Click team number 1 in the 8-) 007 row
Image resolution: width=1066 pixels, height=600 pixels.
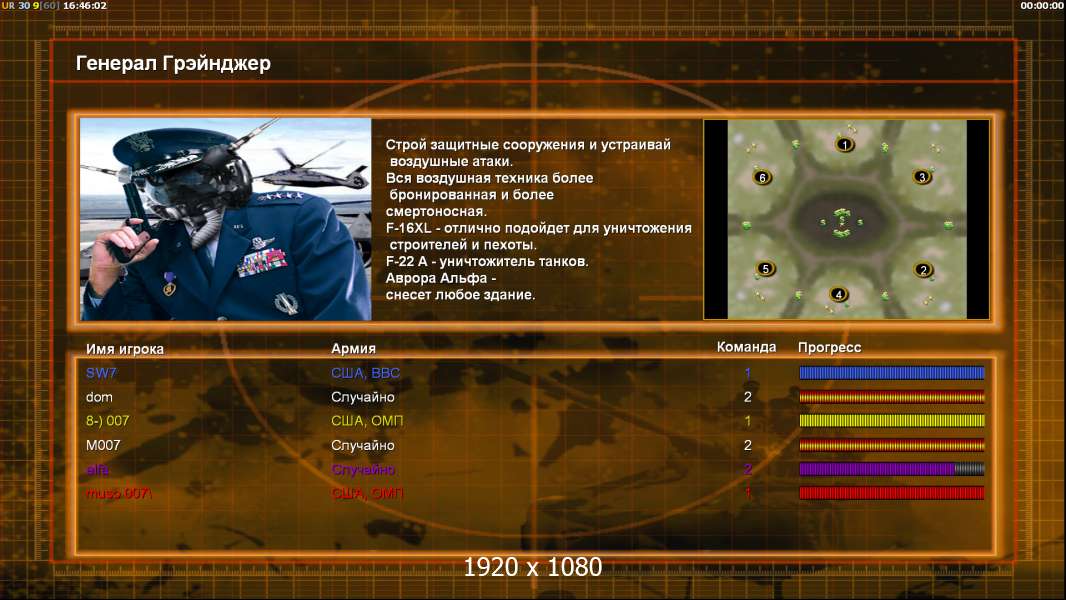(748, 421)
